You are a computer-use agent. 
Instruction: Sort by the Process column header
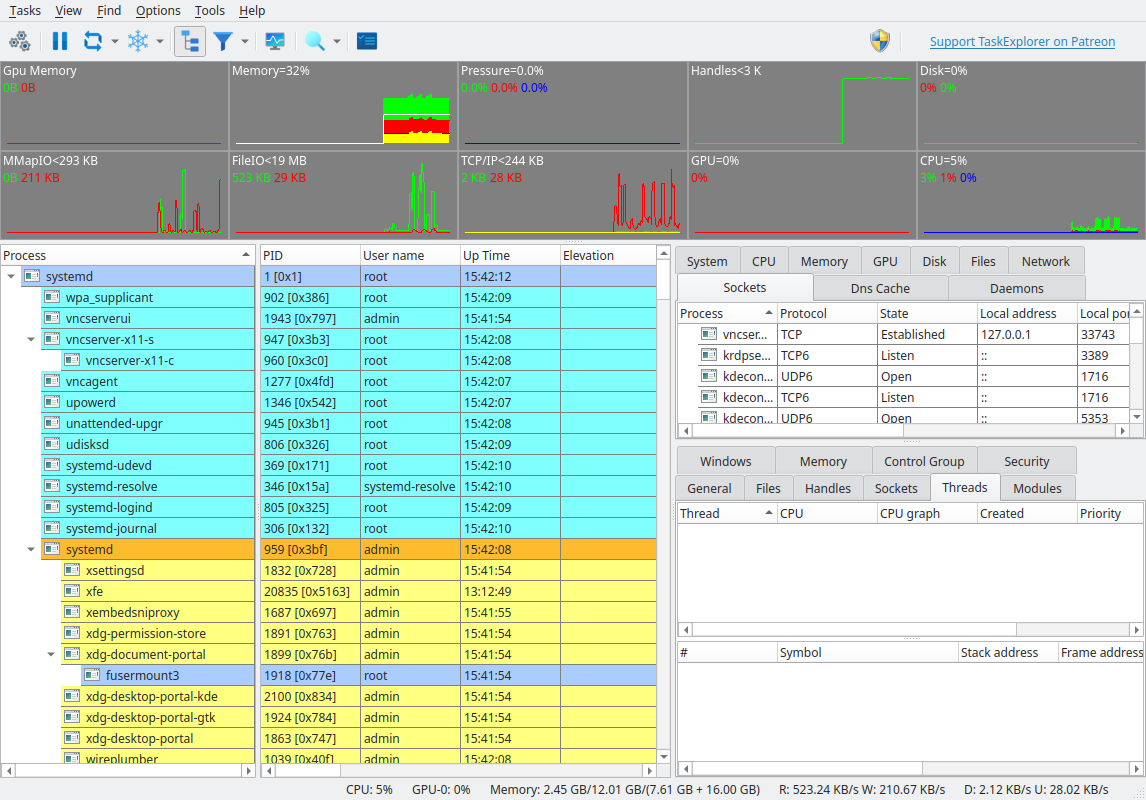(127, 255)
